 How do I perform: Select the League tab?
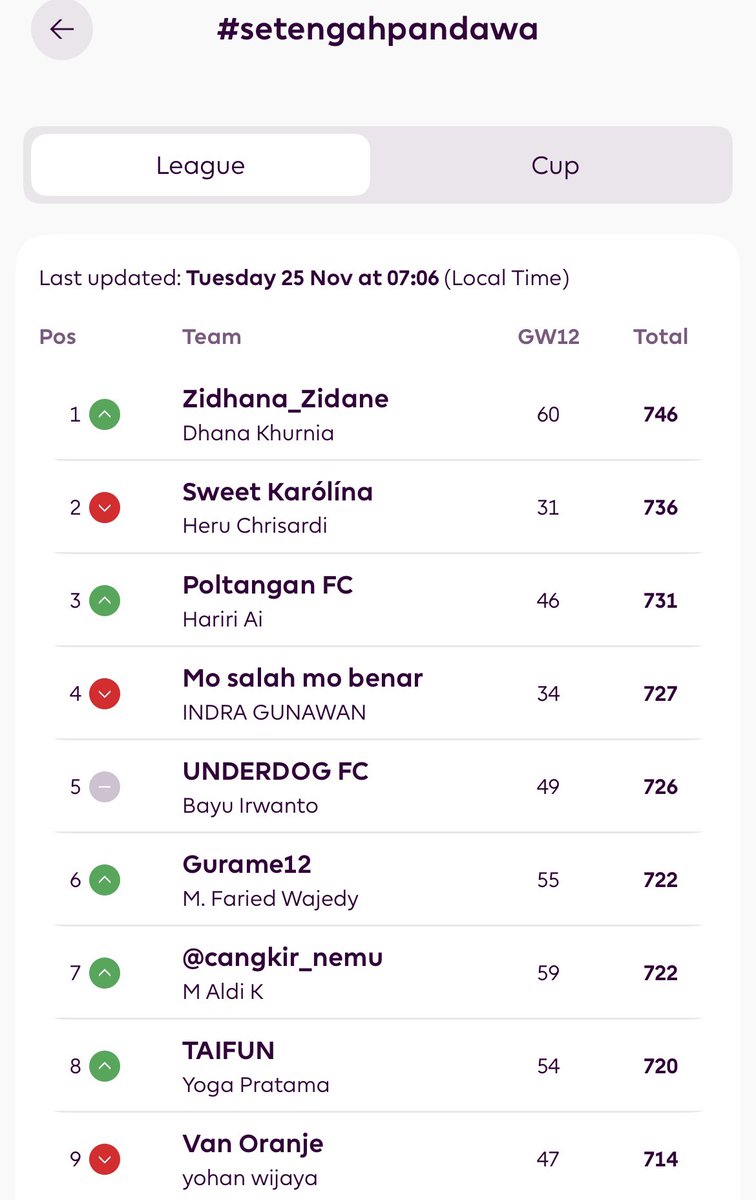click(x=200, y=165)
